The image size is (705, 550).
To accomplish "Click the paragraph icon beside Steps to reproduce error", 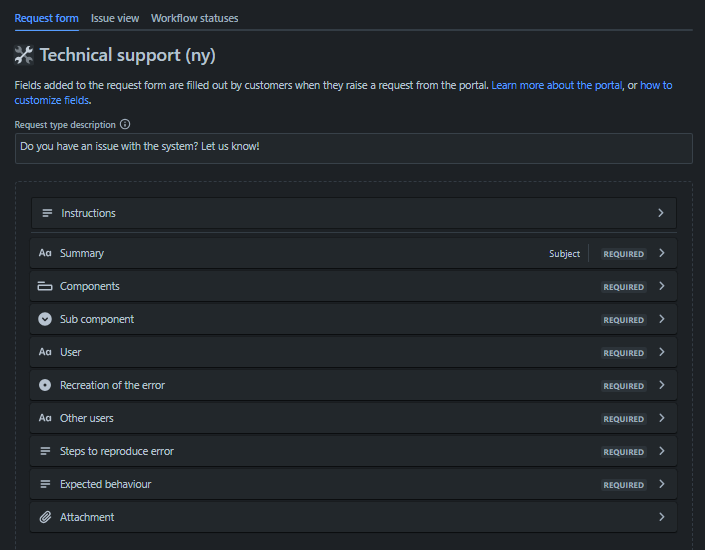I will [x=45, y=451].
